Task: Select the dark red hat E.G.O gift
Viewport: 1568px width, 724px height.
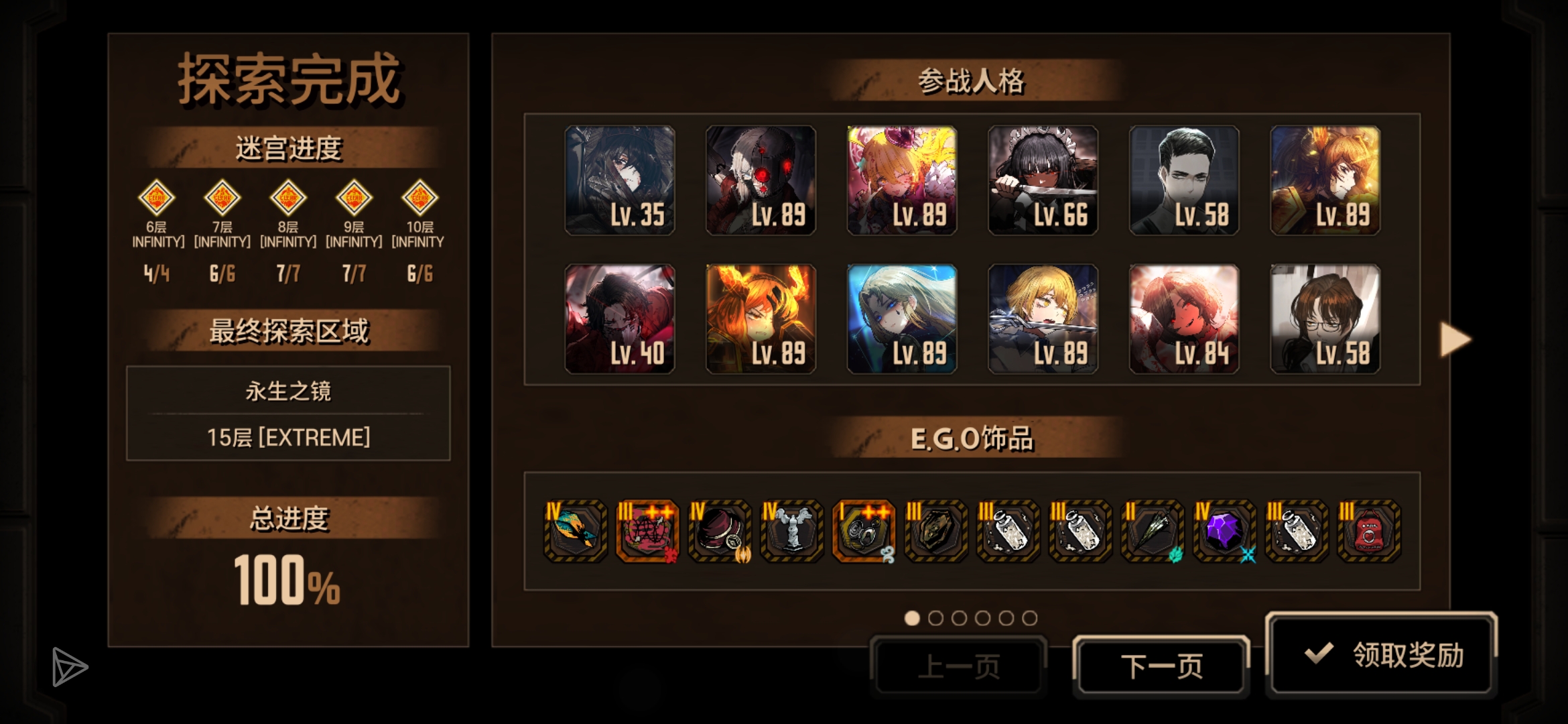Action: pyautogui.click(x=719, y=531)
